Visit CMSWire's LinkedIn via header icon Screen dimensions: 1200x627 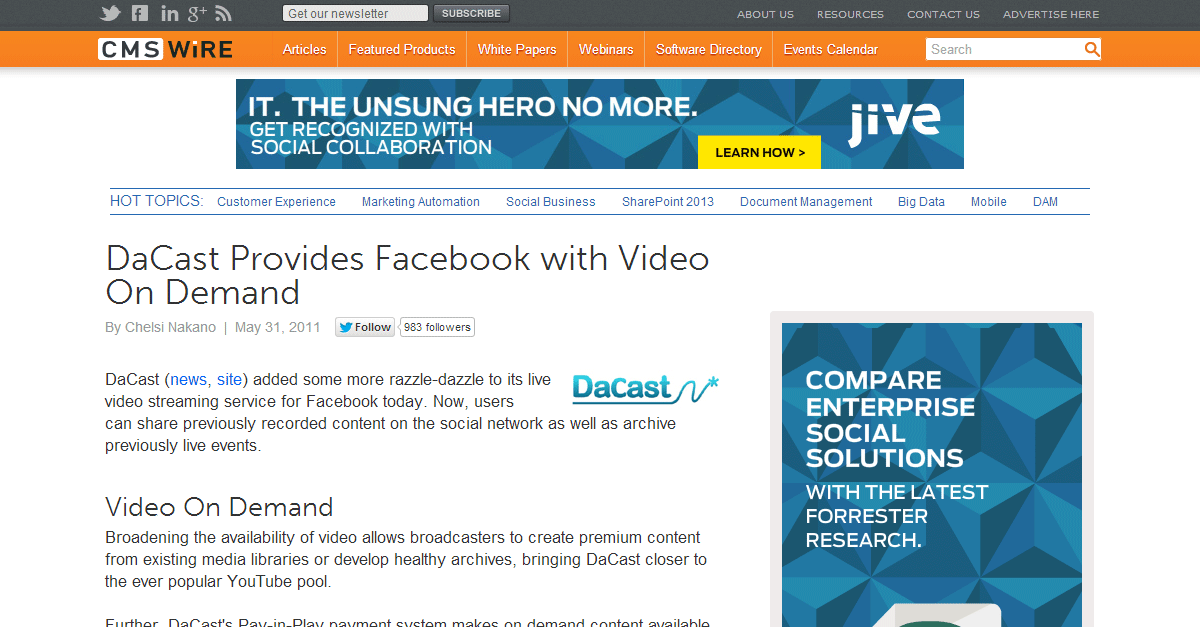click(168, 13)
